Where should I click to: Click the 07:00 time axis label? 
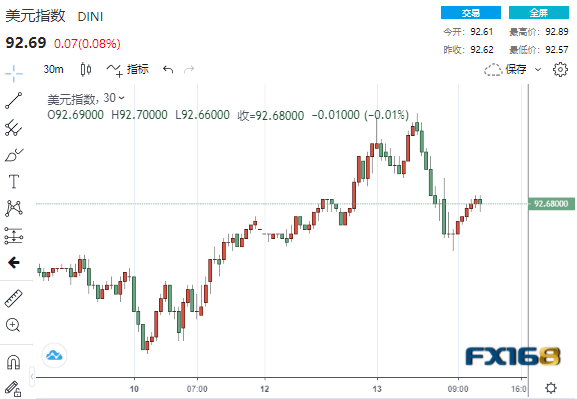[197, 389]
